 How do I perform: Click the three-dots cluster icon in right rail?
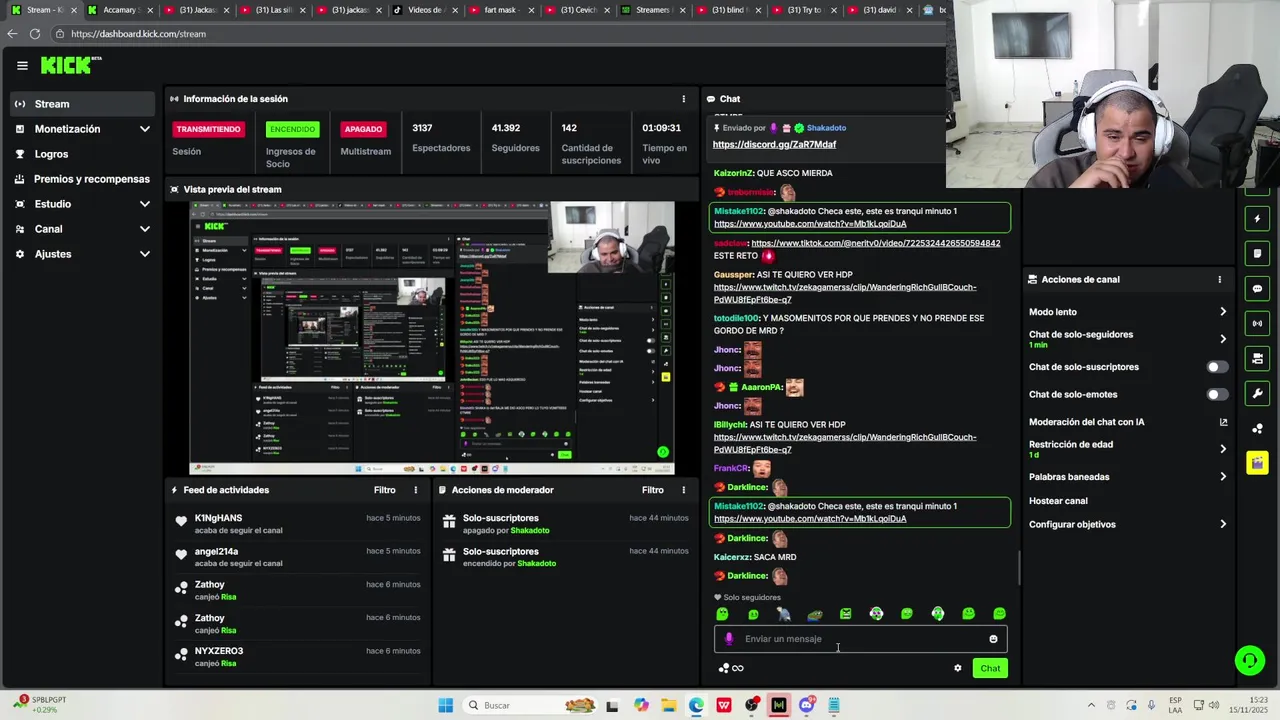pyautogui.click(x=1258, y=429)
